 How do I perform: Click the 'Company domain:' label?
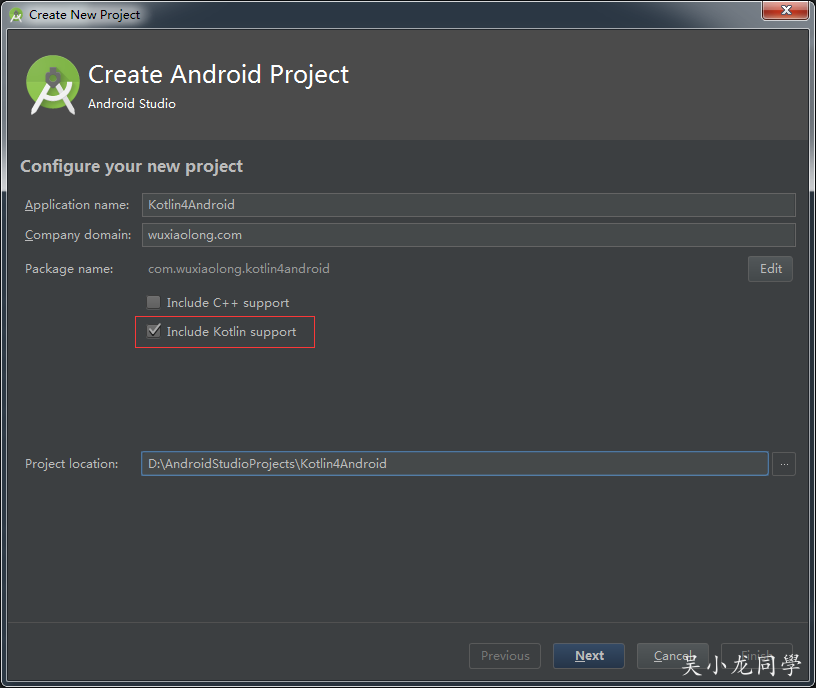click(x=78, y=235)
